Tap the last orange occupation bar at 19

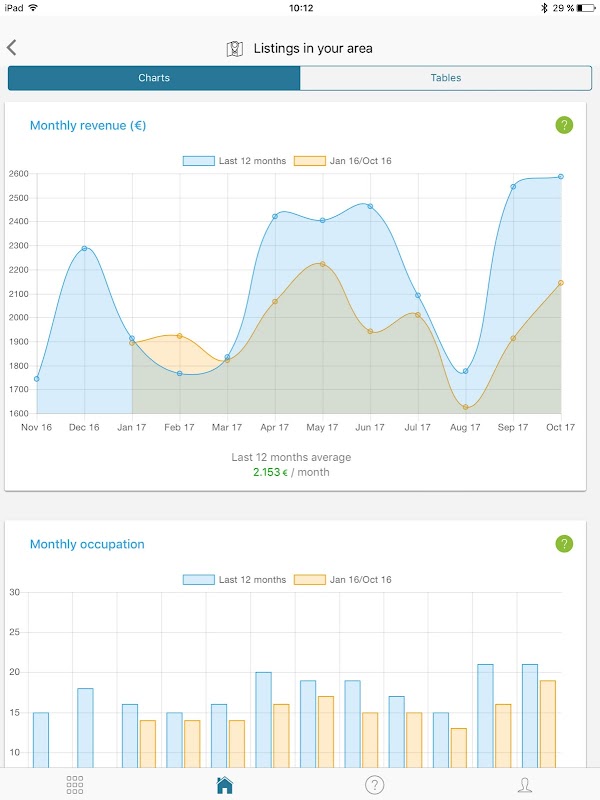tap(547, 724)
